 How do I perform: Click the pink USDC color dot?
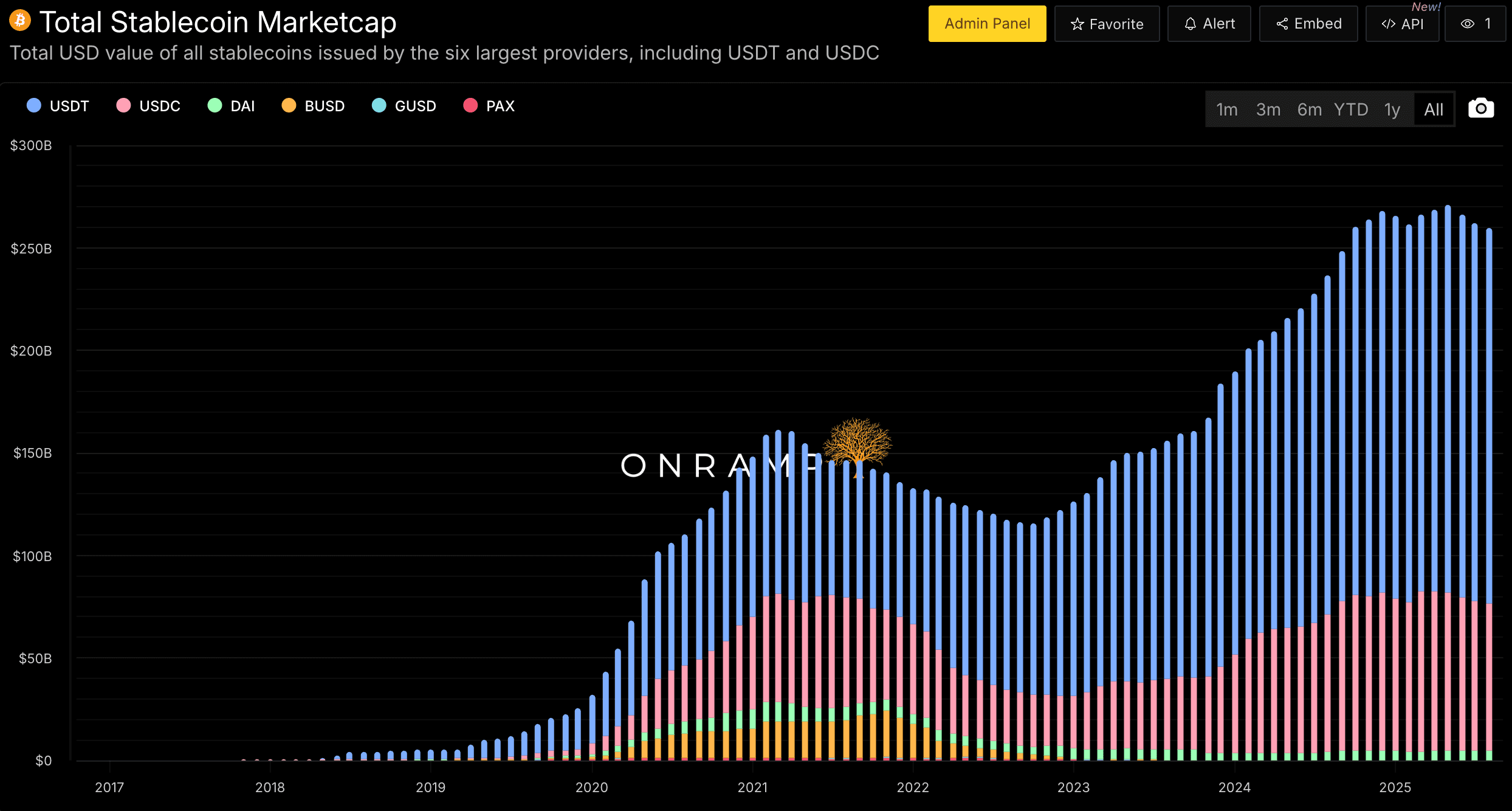tap(123, 105)
